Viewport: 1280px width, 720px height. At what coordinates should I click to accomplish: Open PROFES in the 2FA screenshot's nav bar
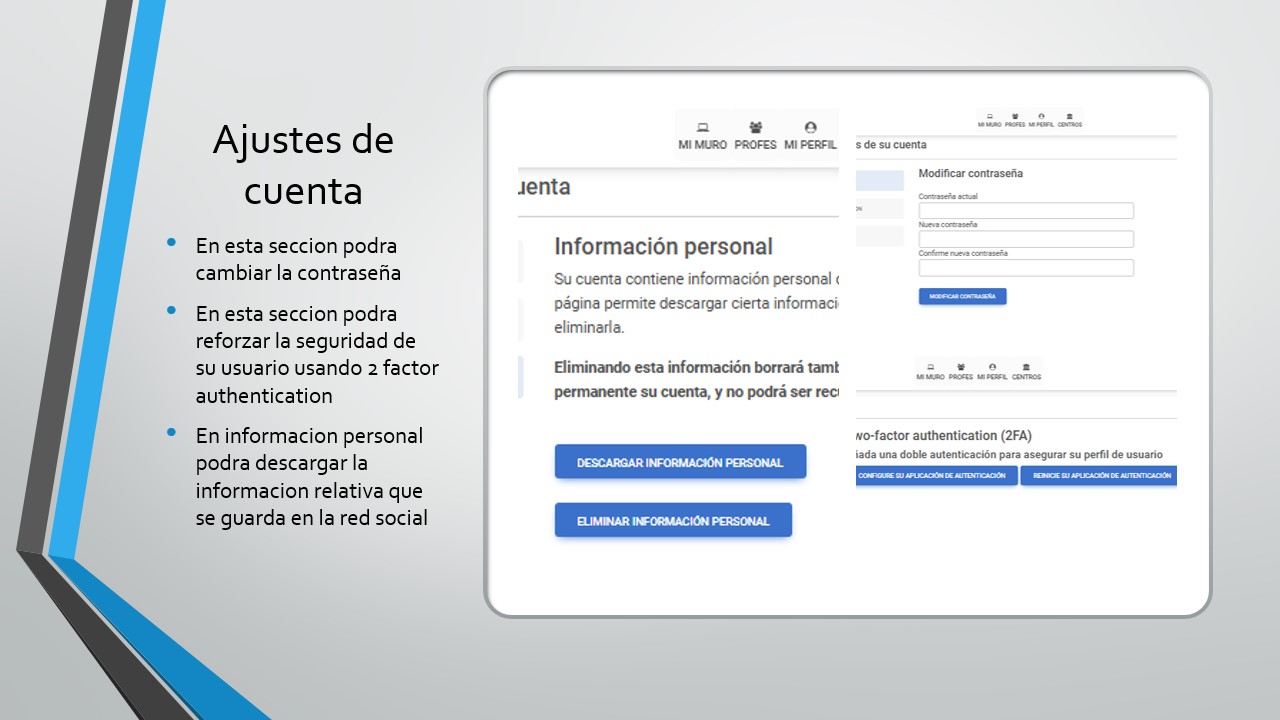point(960,372)
